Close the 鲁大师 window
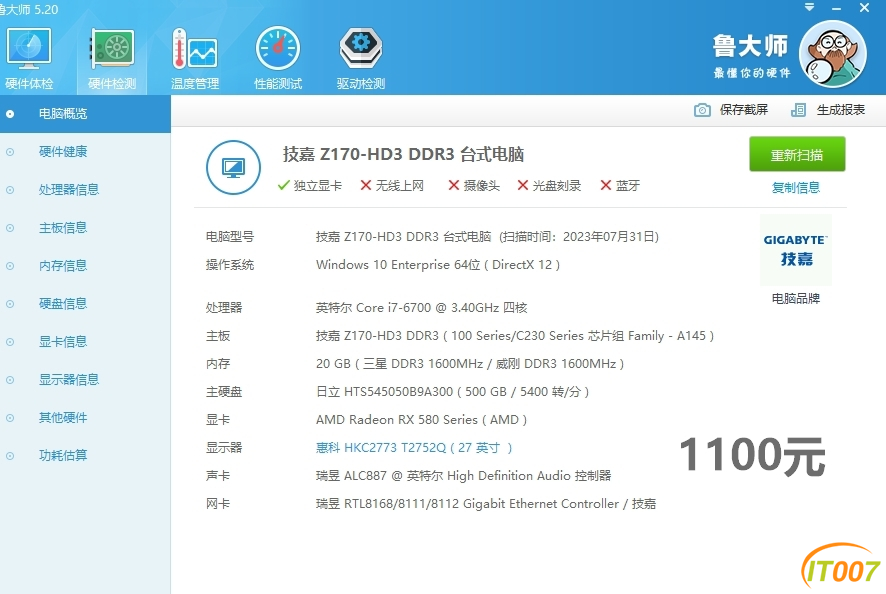 tap(864, 8)
